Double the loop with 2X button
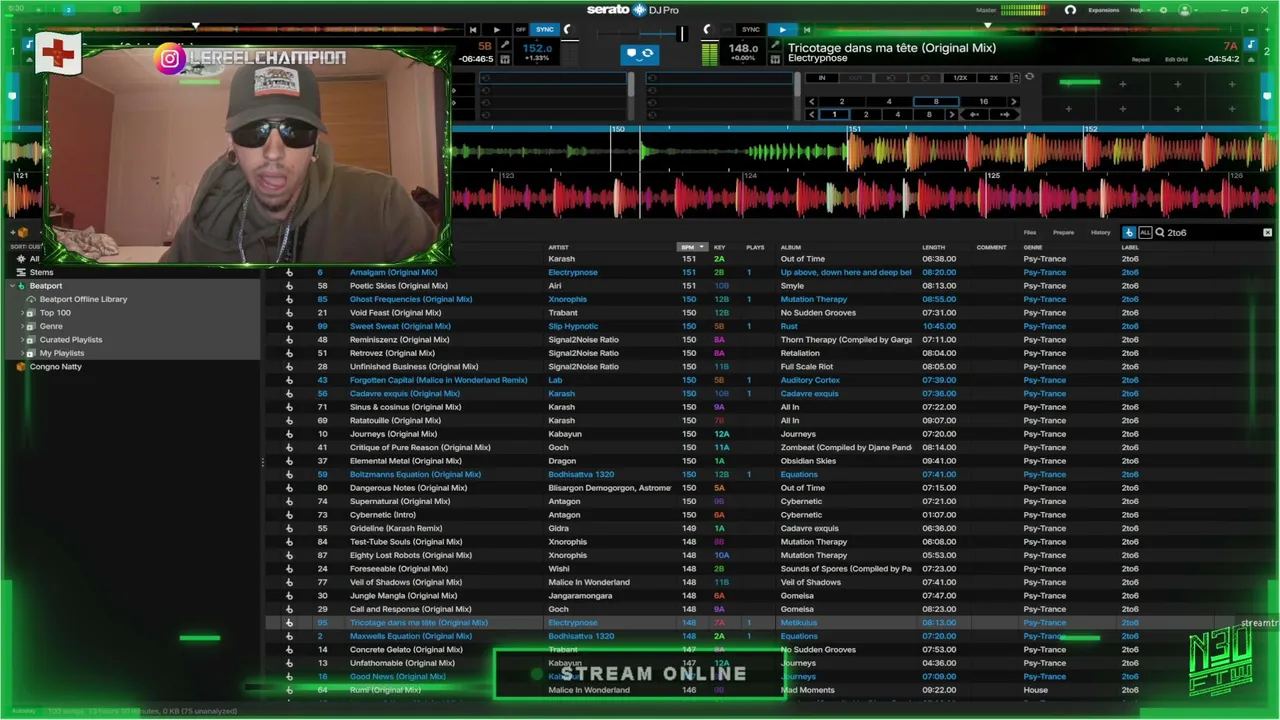 (x=994, y=78)
